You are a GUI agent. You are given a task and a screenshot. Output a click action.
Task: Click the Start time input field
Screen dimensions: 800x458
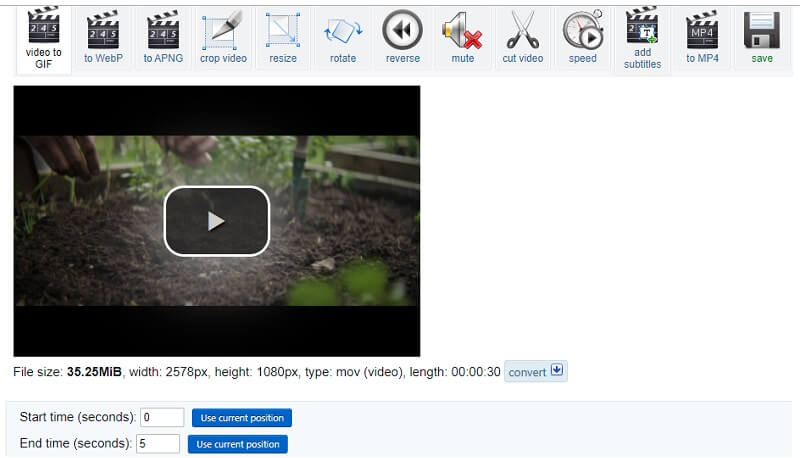point(162,418)
